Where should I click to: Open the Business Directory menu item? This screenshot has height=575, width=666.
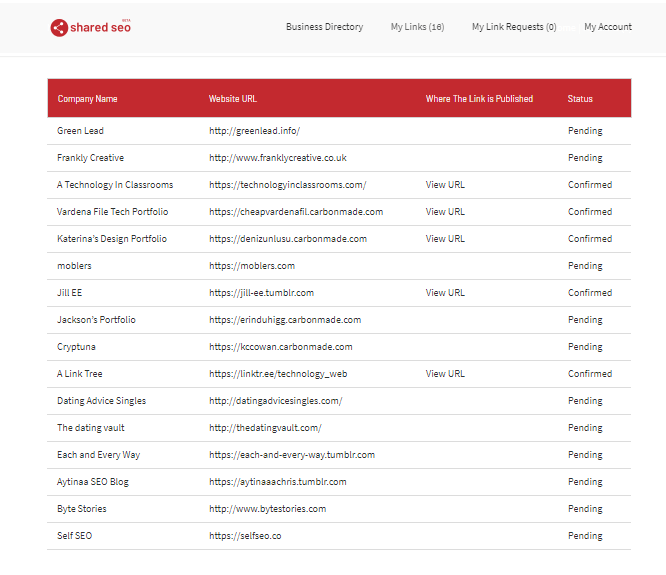pyautogui.click(x=324, y=27)
